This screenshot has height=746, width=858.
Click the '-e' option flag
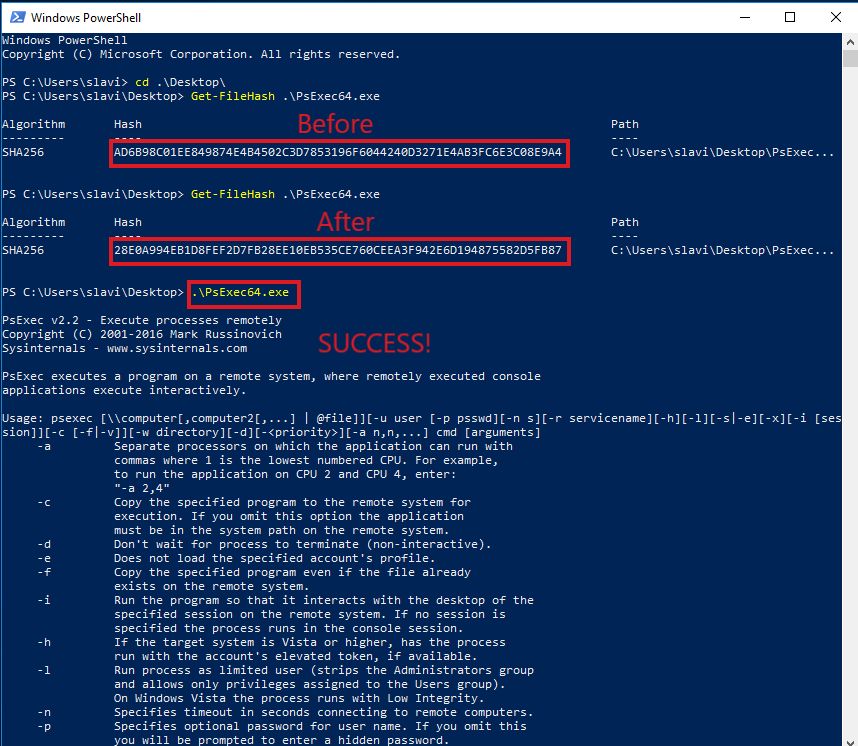click(44, 558)
